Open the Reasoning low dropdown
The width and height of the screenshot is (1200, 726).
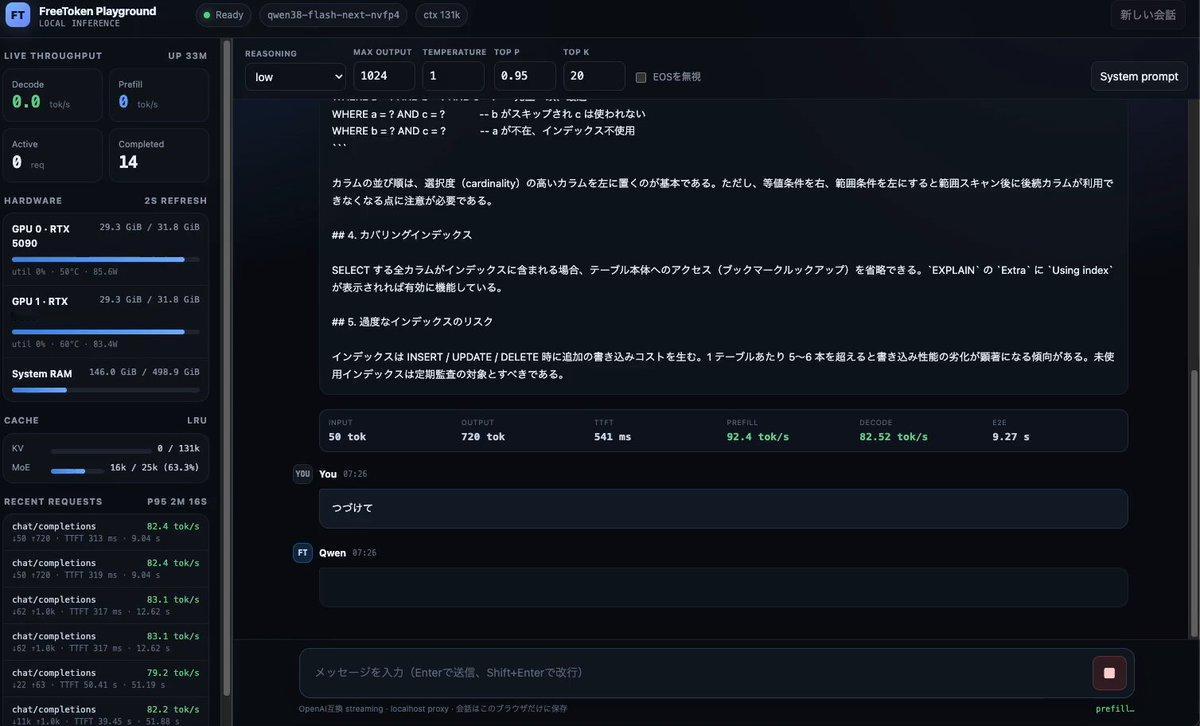coord(295,77)
